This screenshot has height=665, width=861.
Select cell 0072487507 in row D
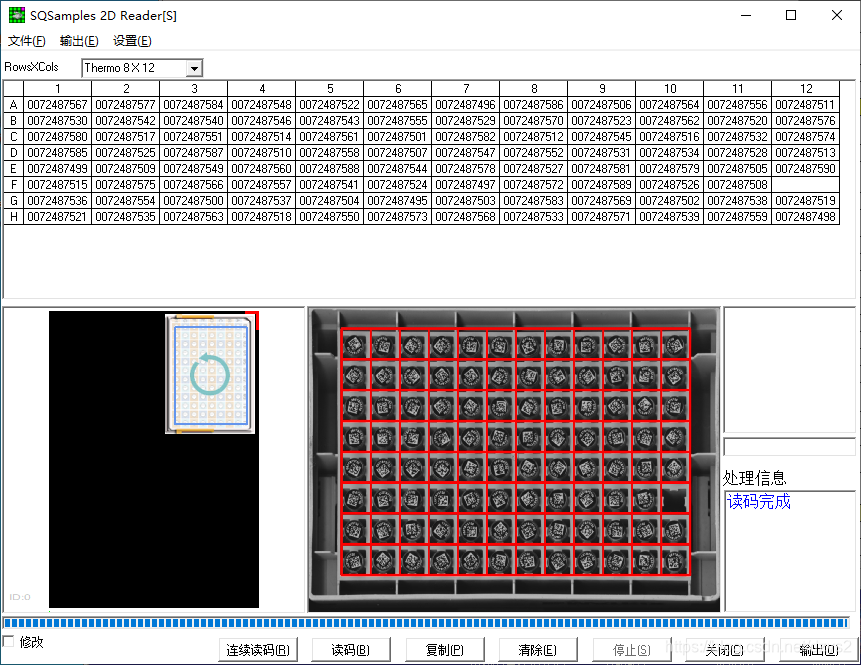tap(398, 152)
